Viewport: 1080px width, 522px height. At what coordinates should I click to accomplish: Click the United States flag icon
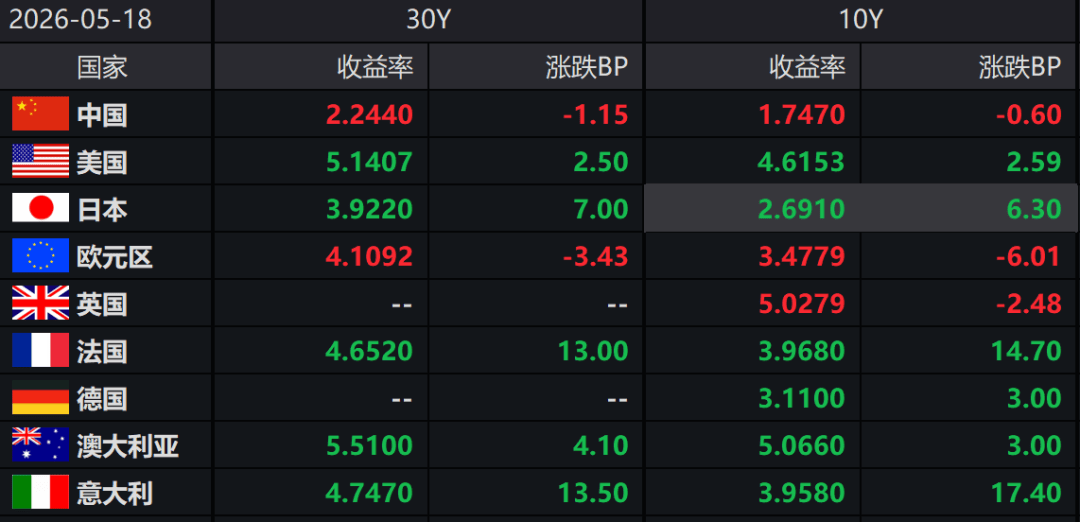pyautogui.click(x=41, y=161)
